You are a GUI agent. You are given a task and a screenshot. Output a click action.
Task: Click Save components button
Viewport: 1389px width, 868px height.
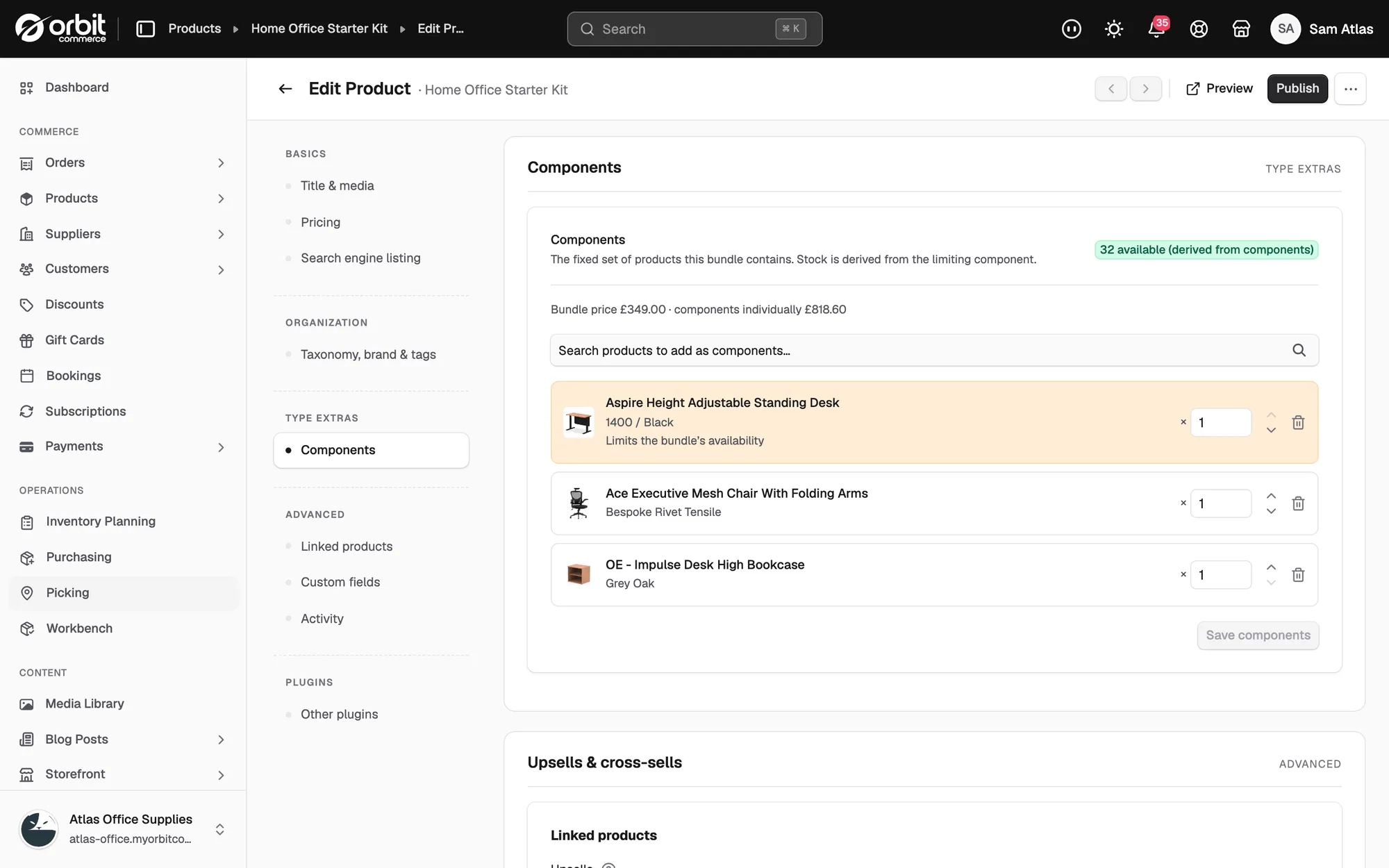[1258, 635]
